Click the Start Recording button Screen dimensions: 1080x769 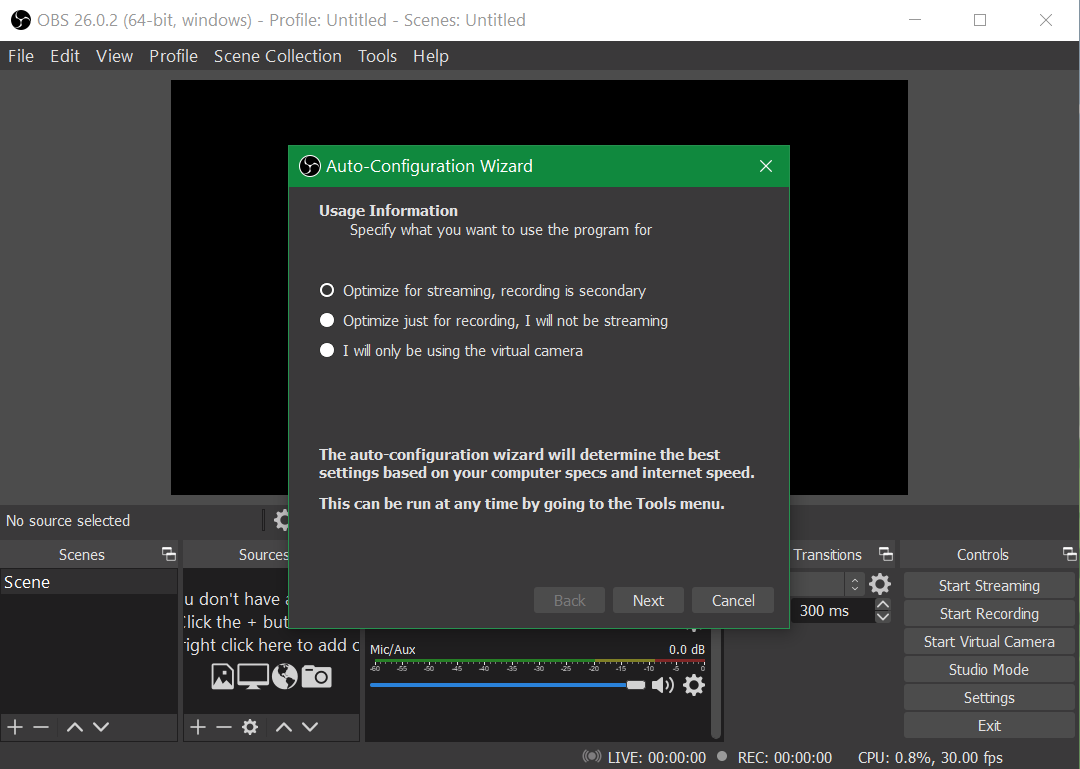coord(989,613)
